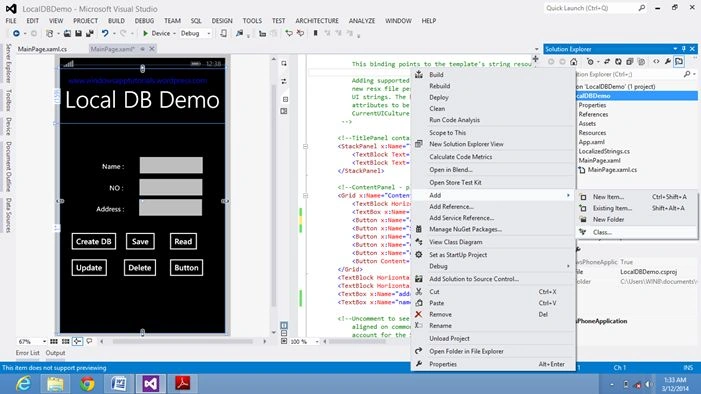This screenshot has width=701, height=394.
Task: Click View Code icon in Solution Explorer
Action: point(656,62)
